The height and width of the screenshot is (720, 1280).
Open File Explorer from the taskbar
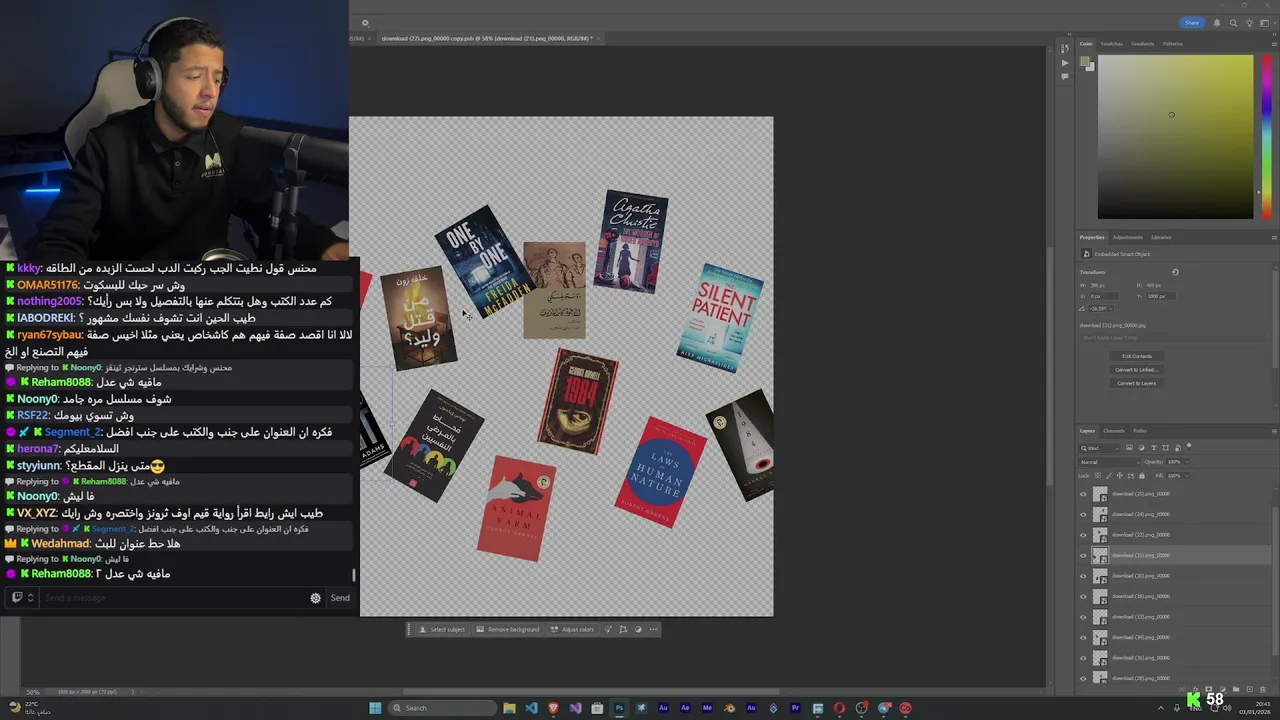(509, 708)
